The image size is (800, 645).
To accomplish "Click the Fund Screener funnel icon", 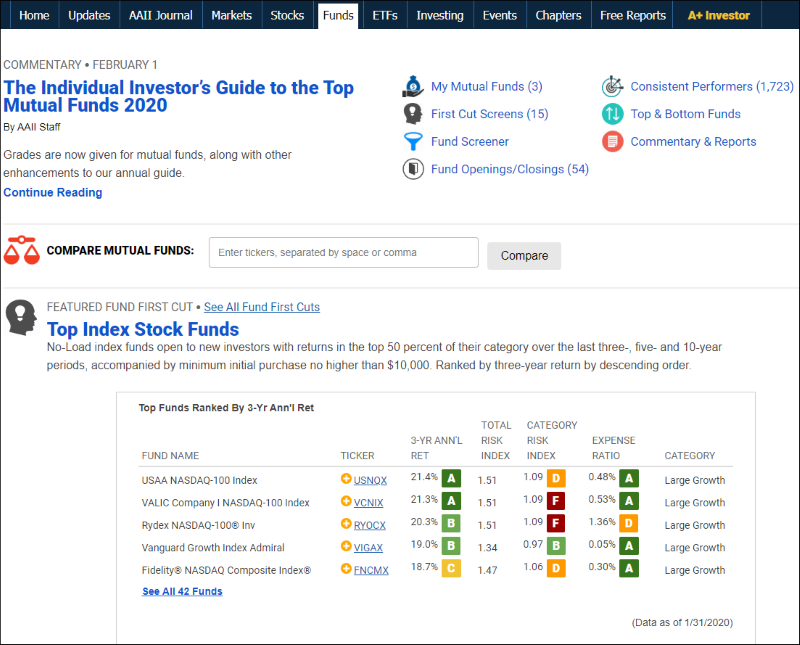I will [413, 141].
